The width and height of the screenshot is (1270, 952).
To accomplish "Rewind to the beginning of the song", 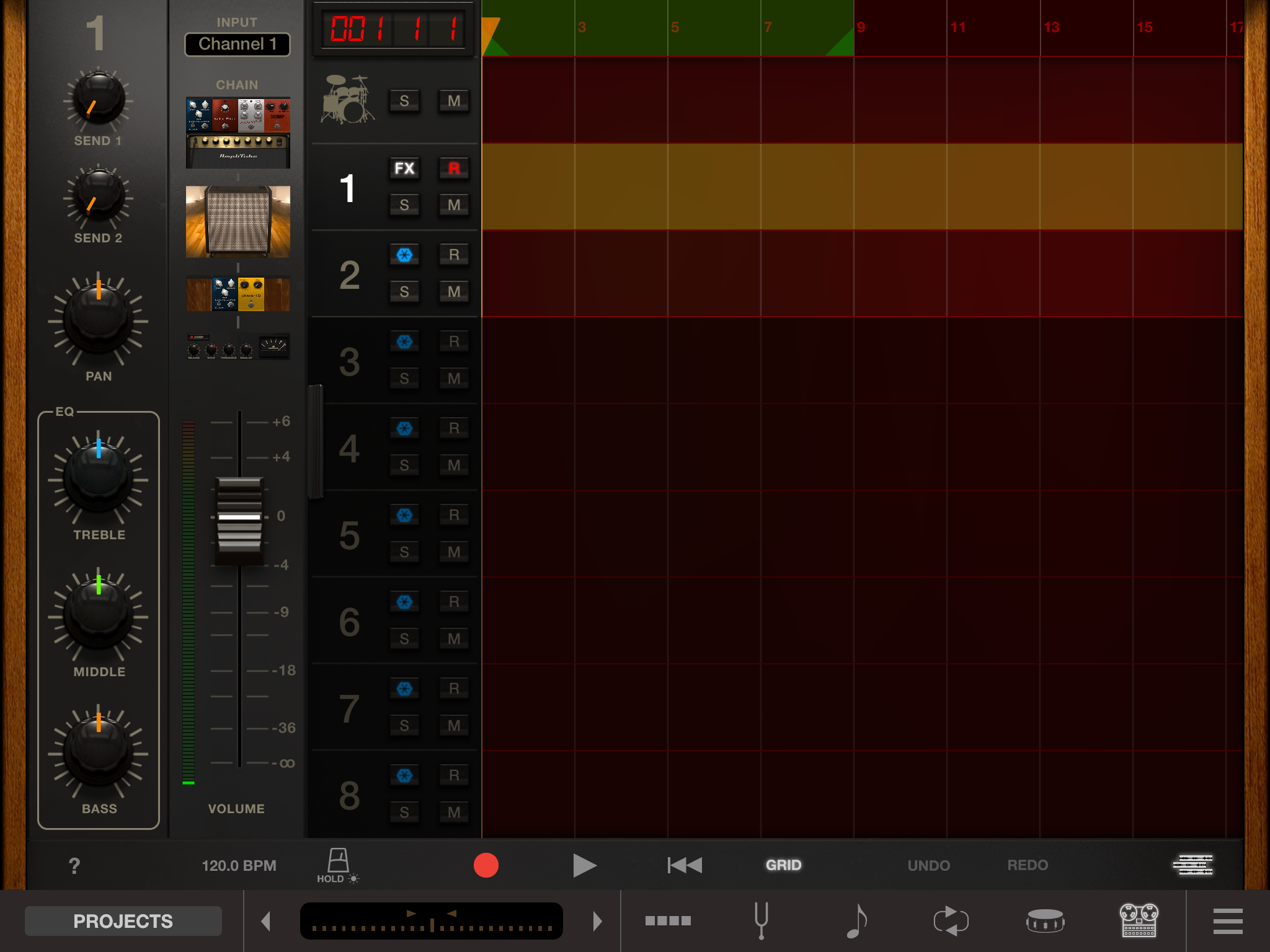I will coord(685,865).
